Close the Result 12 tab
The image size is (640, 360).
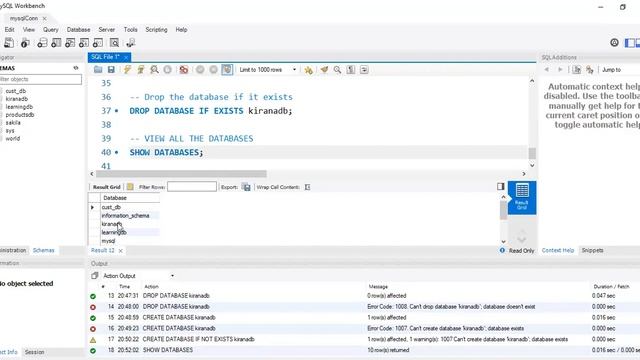(120, 251)
